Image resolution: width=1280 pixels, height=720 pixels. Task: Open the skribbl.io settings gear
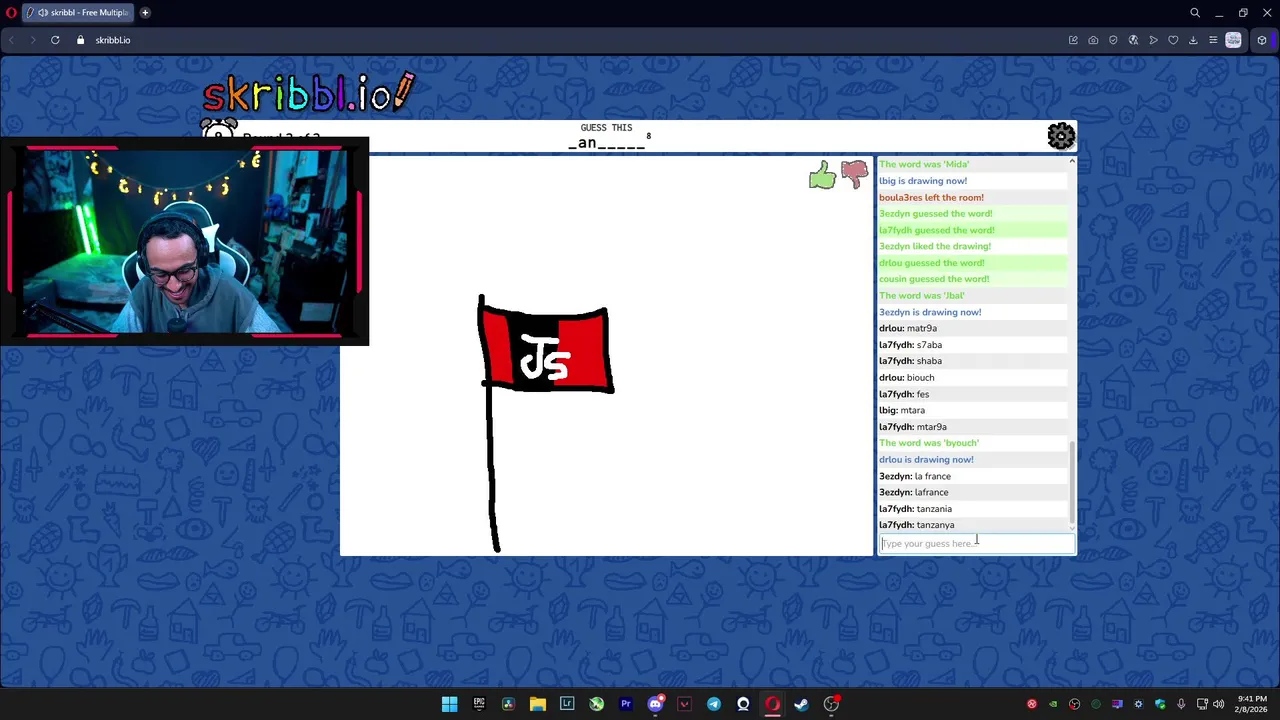click(1061, 136)
